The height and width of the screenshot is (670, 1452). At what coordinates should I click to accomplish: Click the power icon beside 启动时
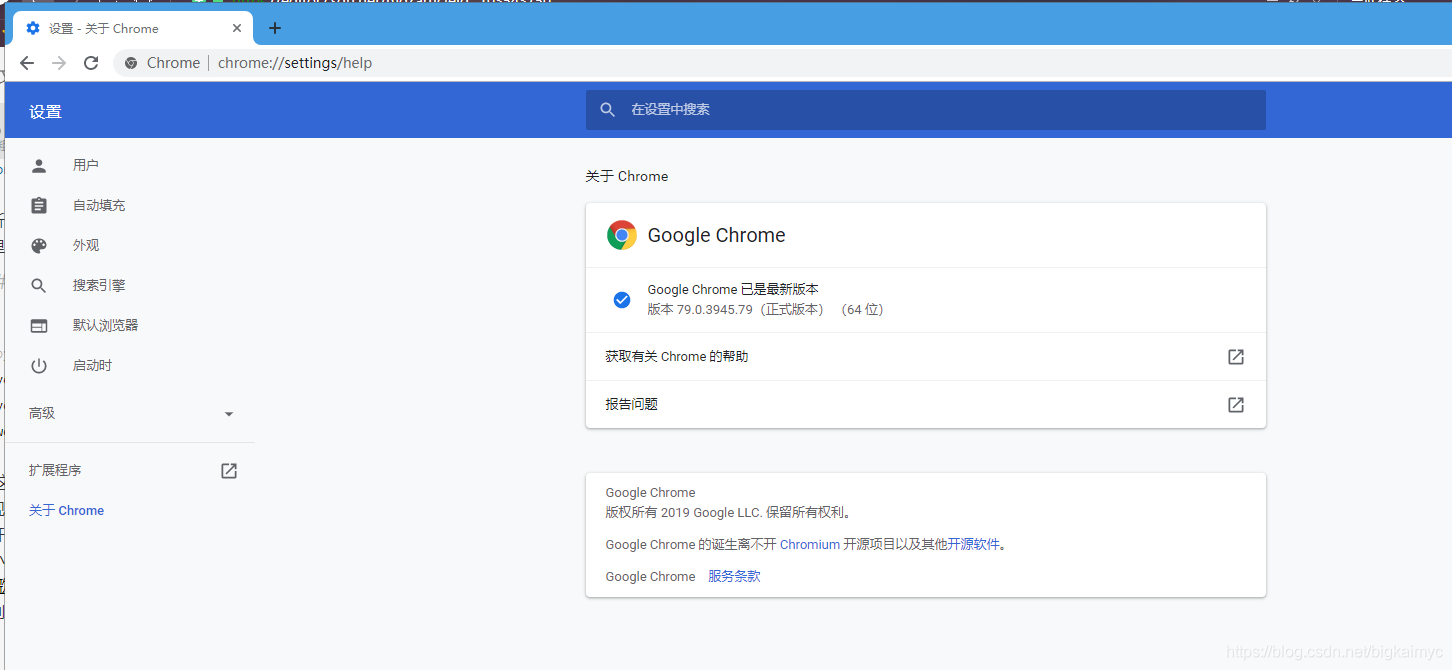(x=39, y=365)
